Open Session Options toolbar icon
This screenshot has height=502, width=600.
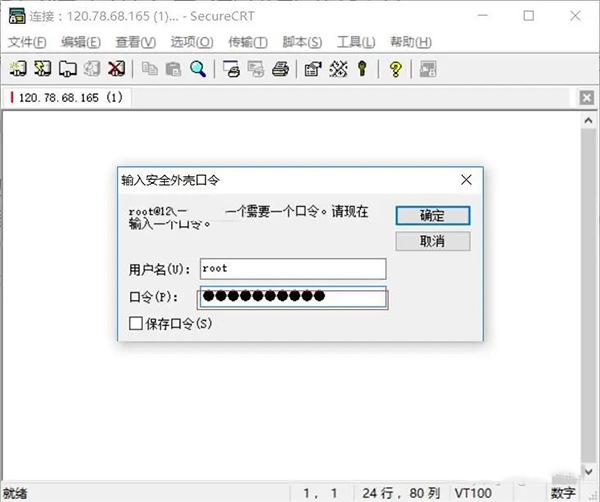point(313,69)
